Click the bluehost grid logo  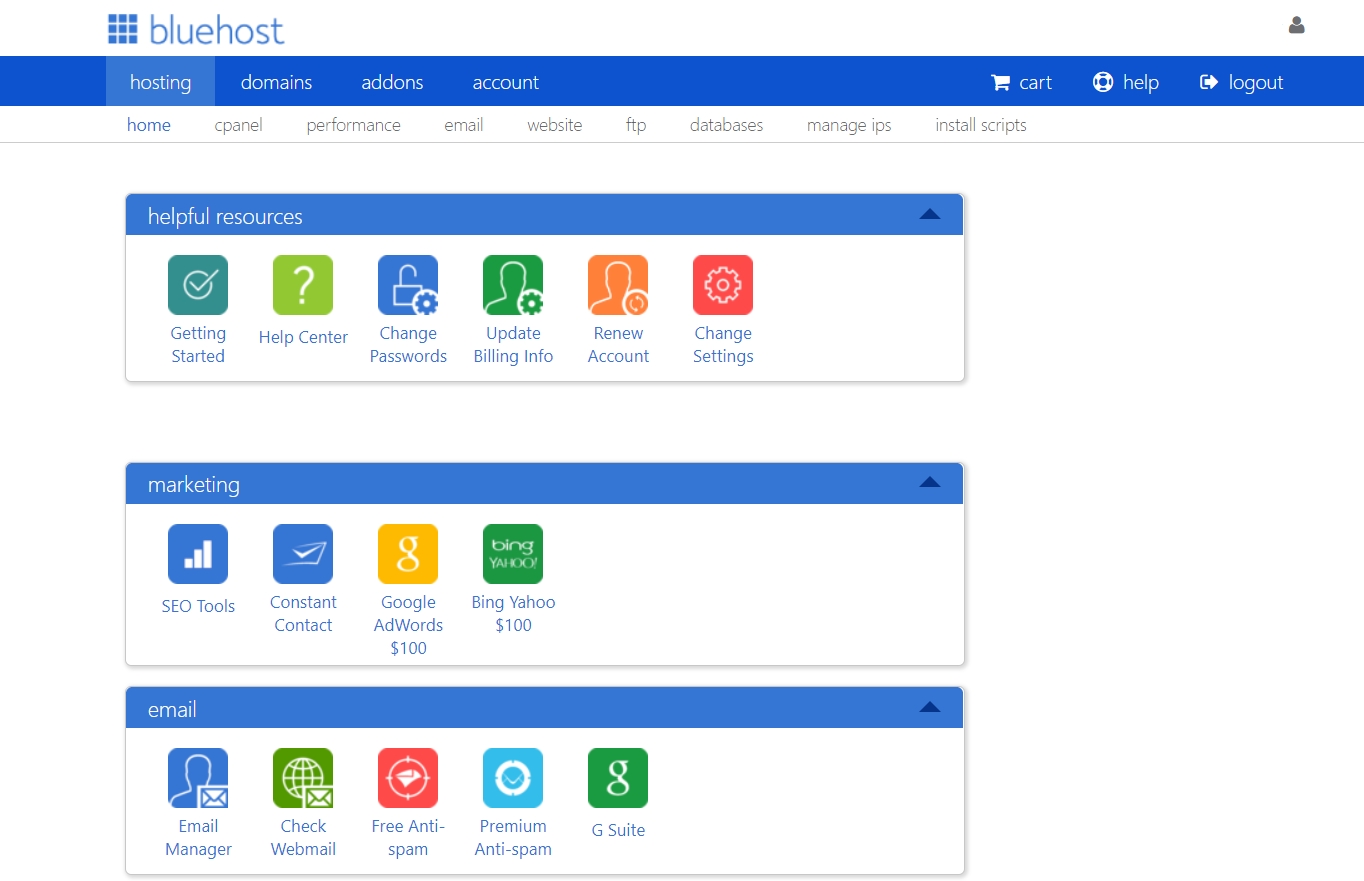123,30
